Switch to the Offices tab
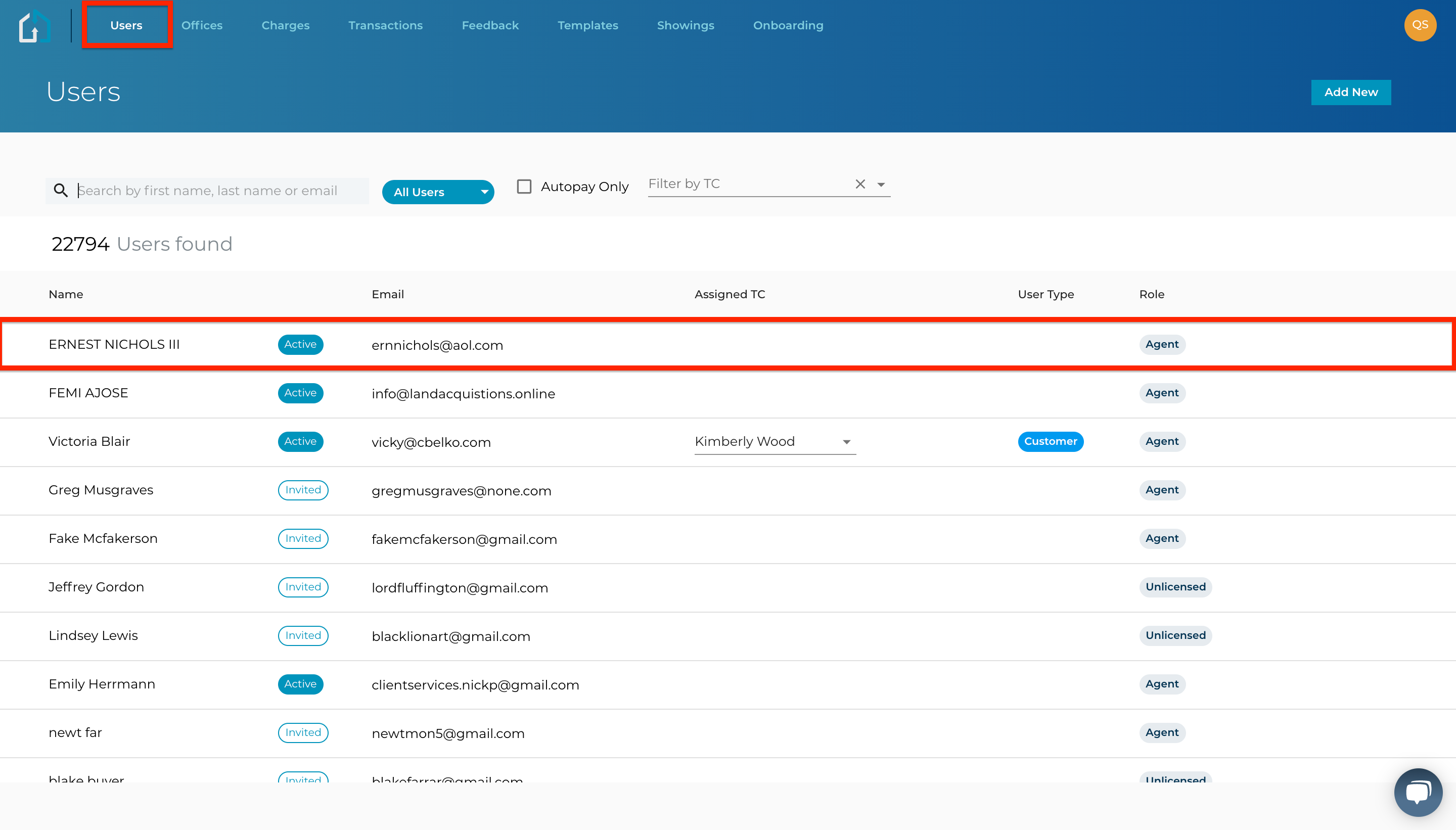Image resolution: width=1456 pixels, height=830 pixels. (202, 26)
